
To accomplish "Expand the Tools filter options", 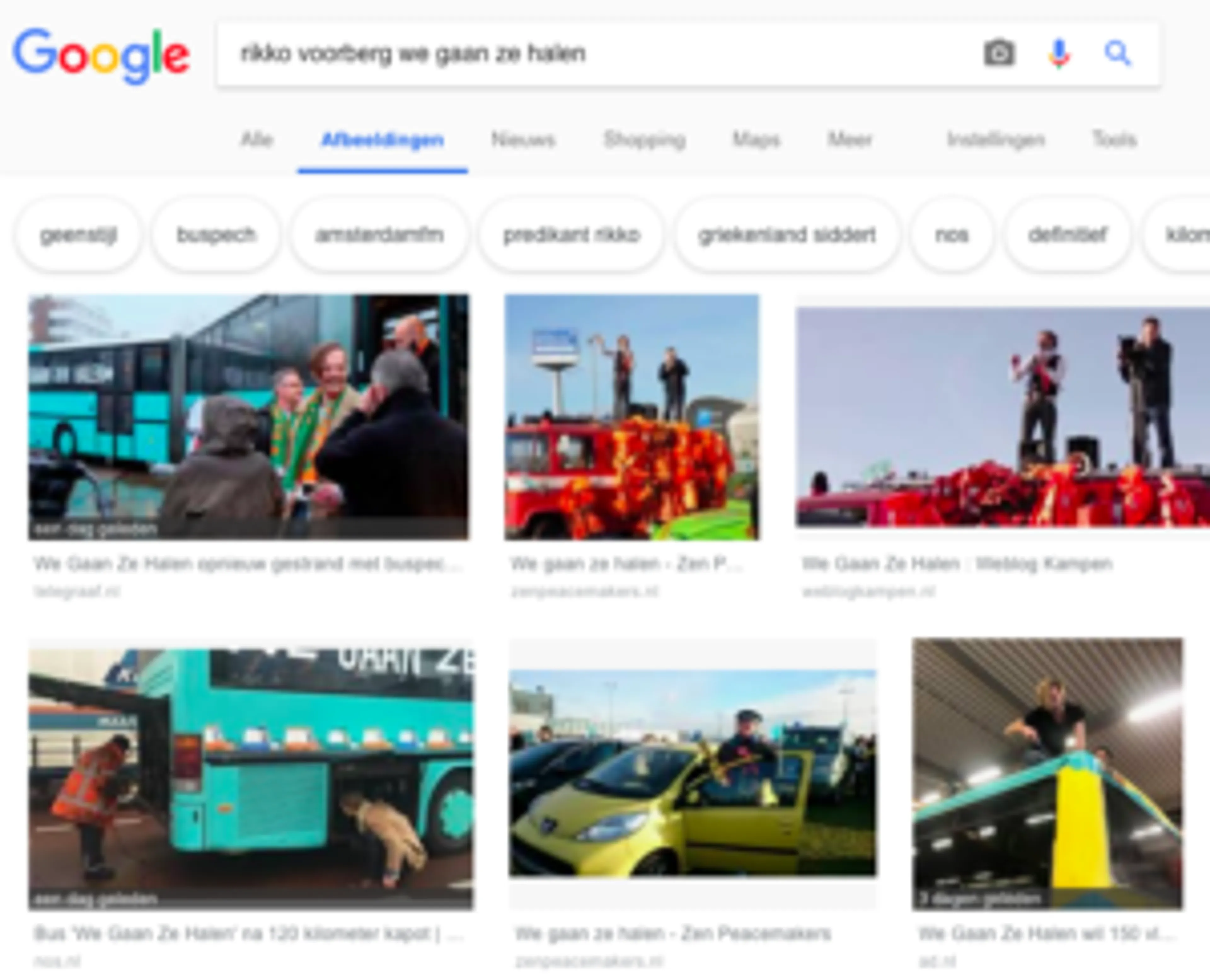I will pos(1114,139).
